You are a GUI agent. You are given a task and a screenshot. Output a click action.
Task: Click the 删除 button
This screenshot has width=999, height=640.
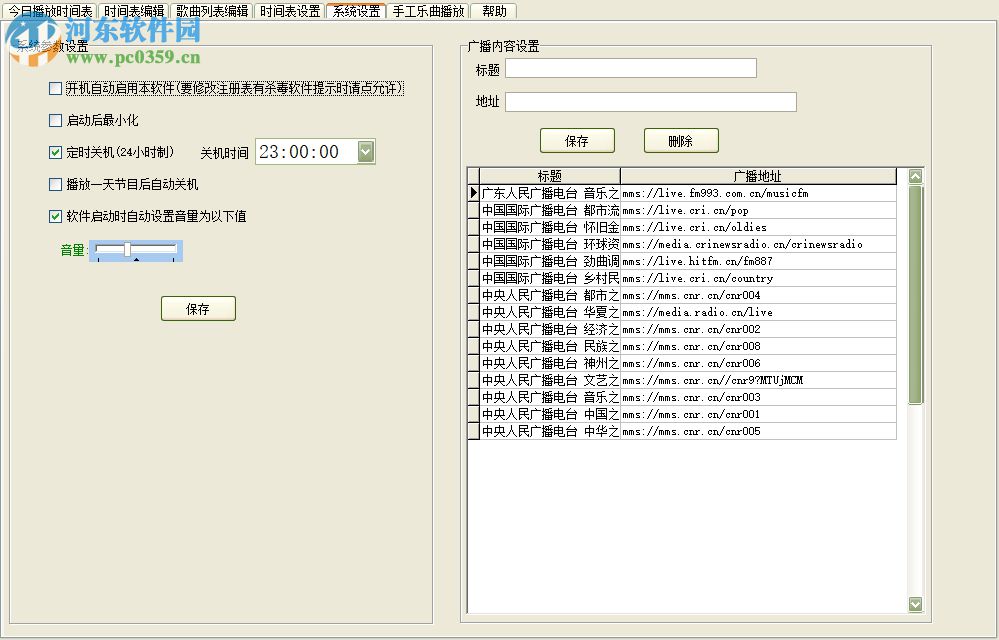681,141
